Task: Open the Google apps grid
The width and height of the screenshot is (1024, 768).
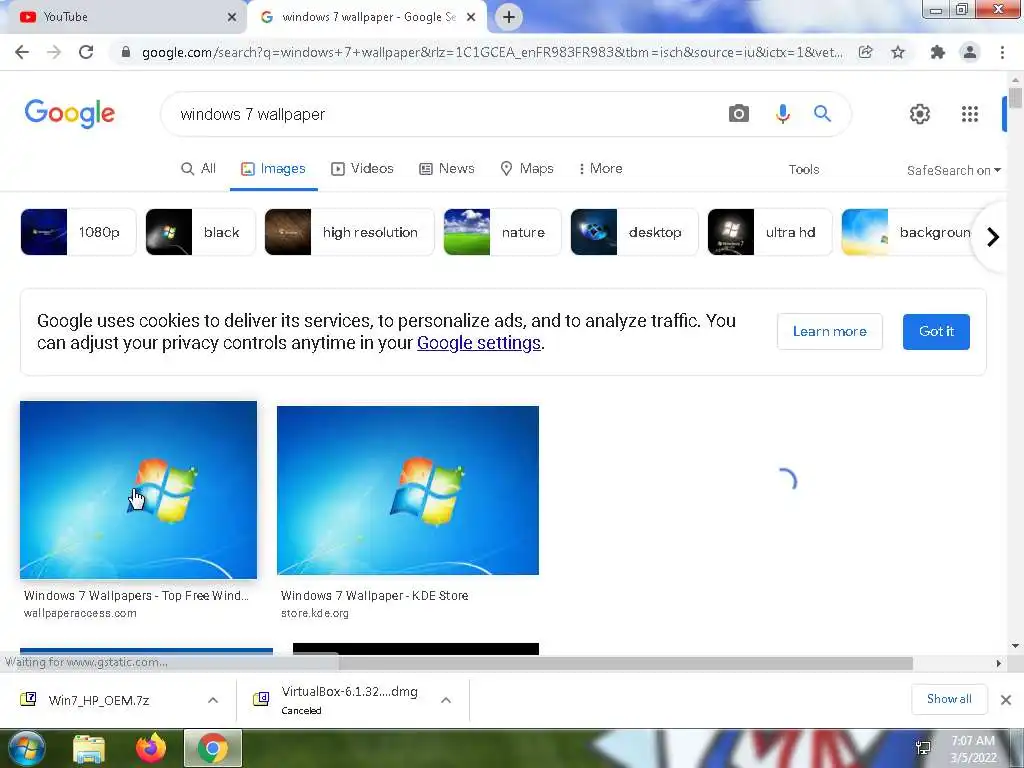Action: (x=970, y=114)
